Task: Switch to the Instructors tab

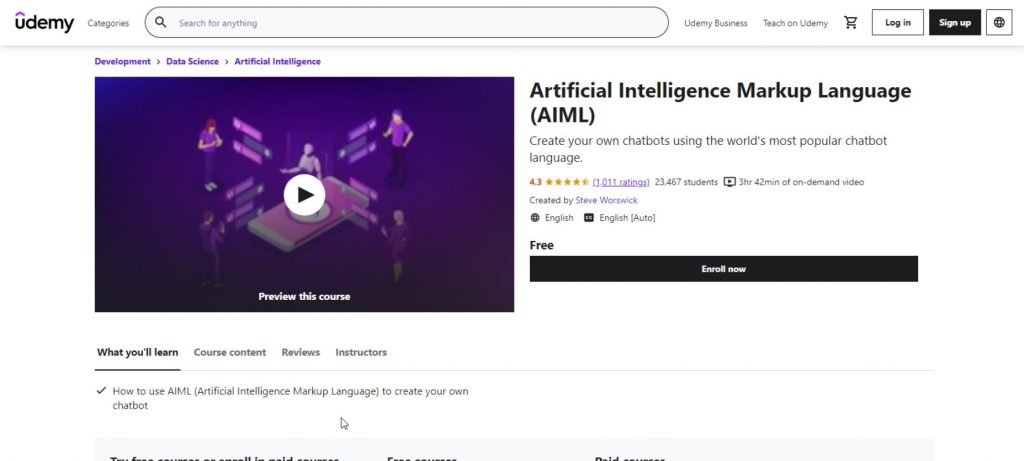Action: coord(361,353)
